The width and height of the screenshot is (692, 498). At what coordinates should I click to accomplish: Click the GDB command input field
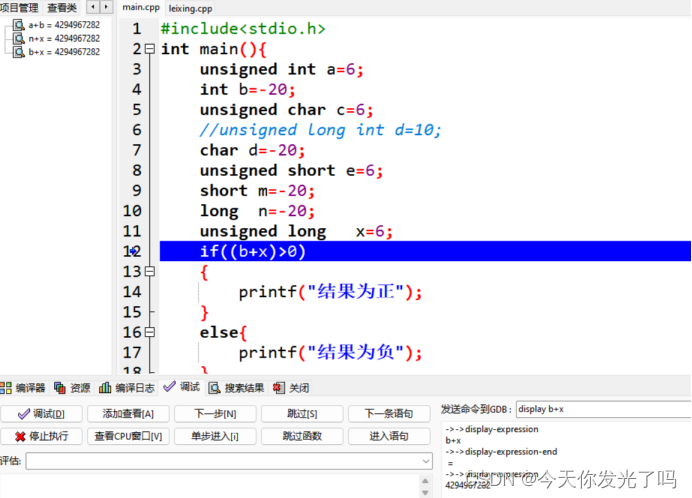coord(604,409)
